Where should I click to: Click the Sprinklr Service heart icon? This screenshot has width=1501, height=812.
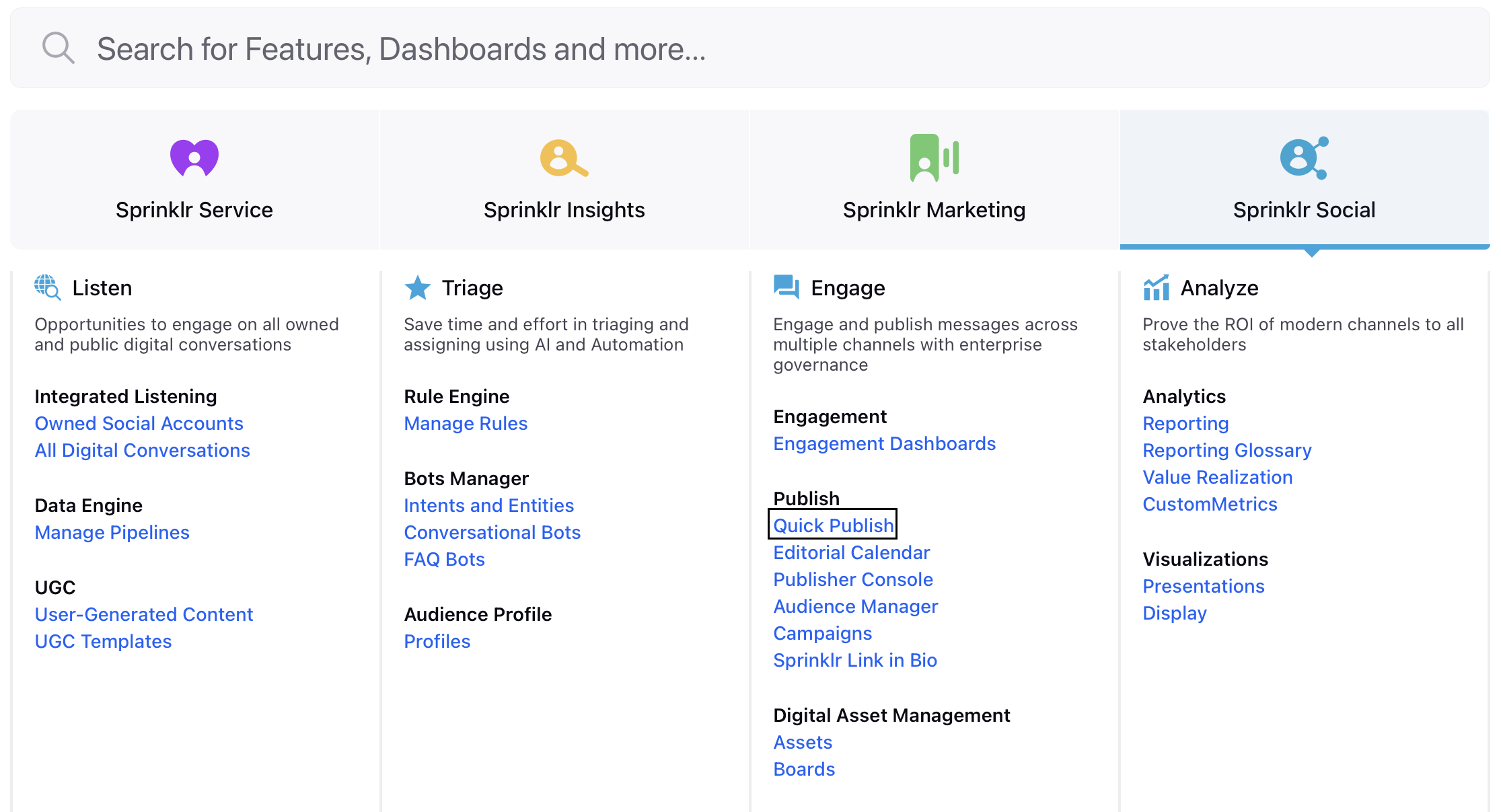click(194, 158)
